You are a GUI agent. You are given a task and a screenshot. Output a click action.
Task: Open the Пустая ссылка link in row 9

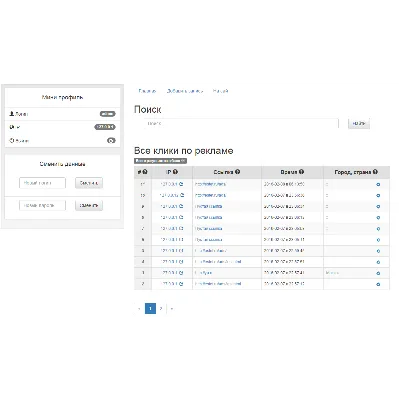coord(209,206)
